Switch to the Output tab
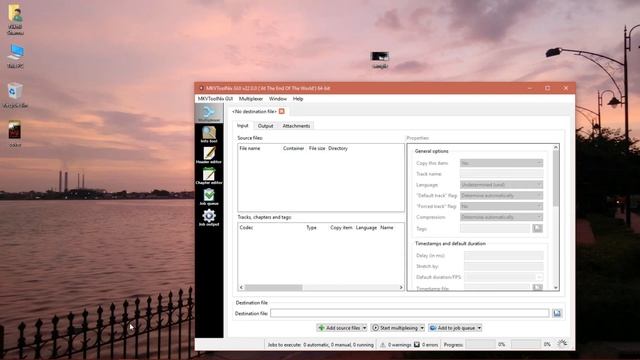The height and width of the screenshot is (360, 640). [265, 126]
